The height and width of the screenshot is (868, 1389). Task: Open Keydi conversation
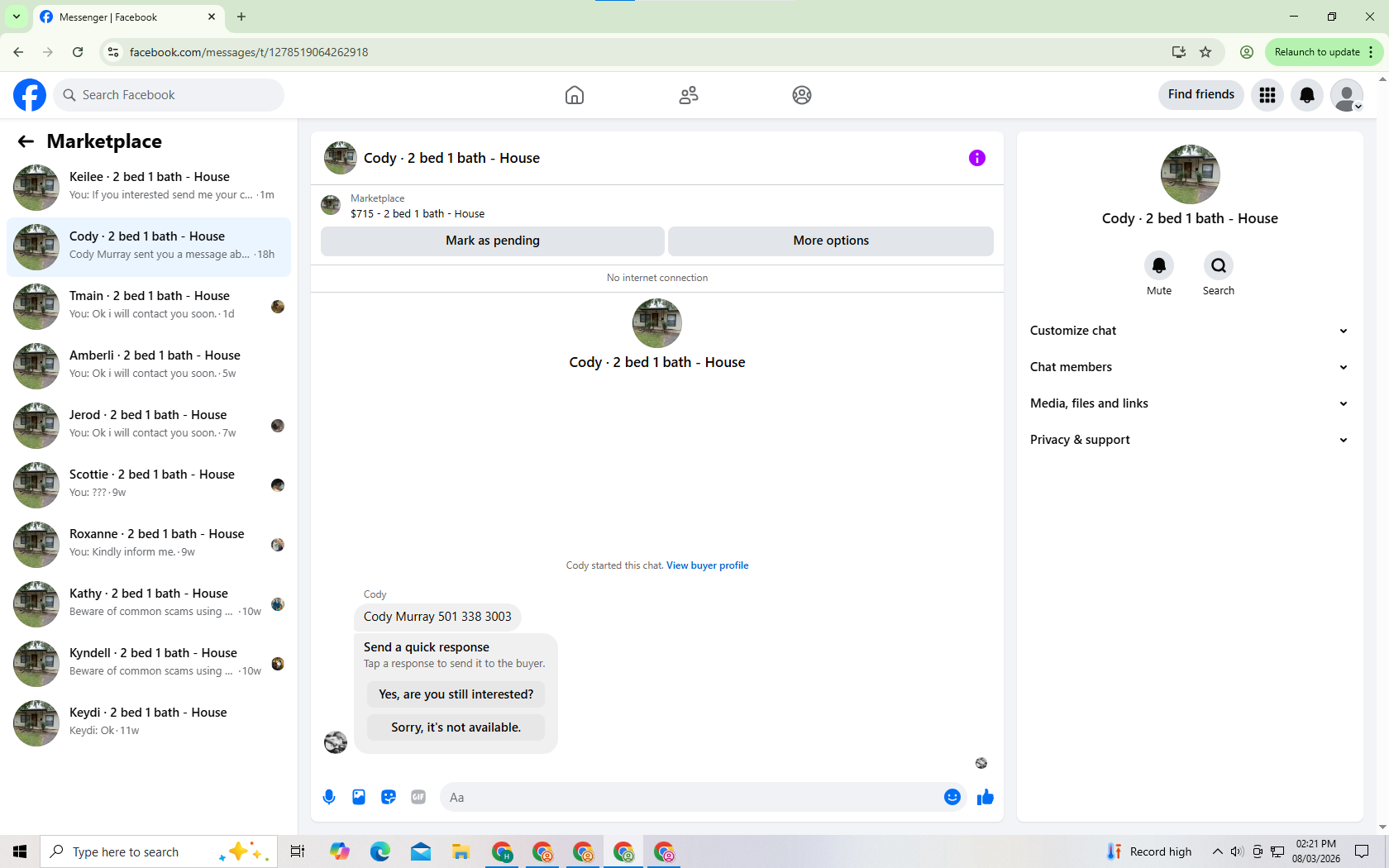click(x=149, y=723)
